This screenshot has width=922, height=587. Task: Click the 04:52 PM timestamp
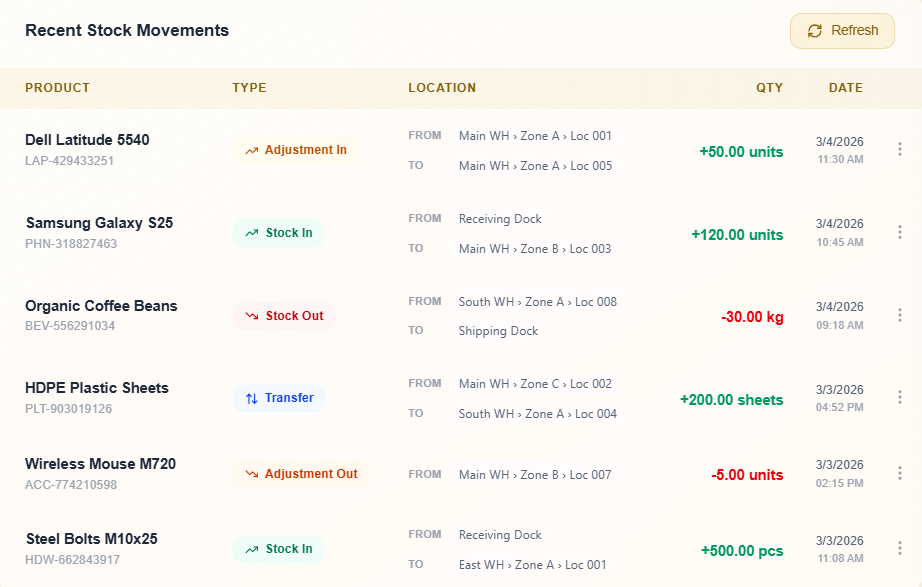pos(840,408)
